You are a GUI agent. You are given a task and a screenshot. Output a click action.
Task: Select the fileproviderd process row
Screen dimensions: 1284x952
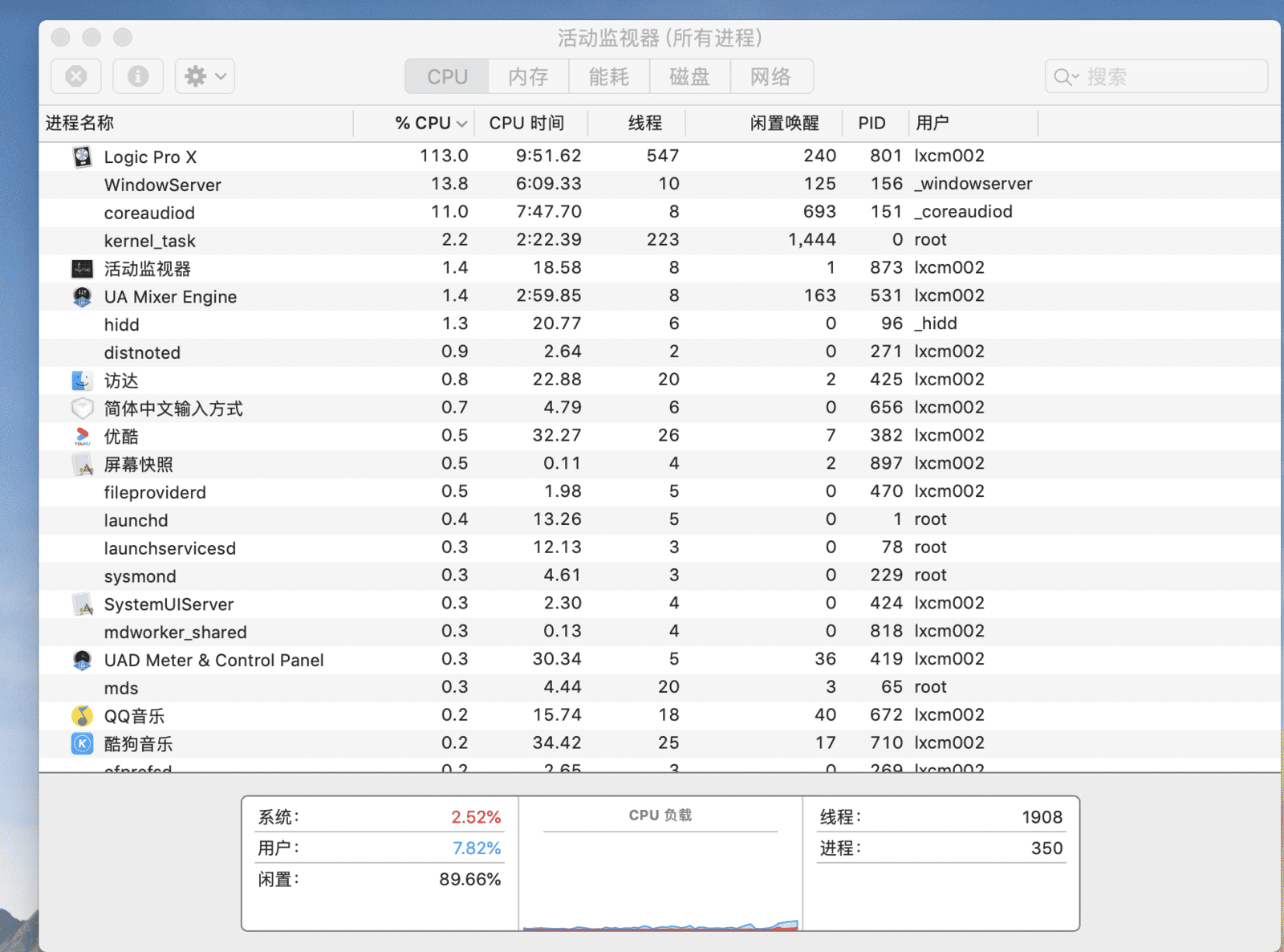tap(660, 492)
